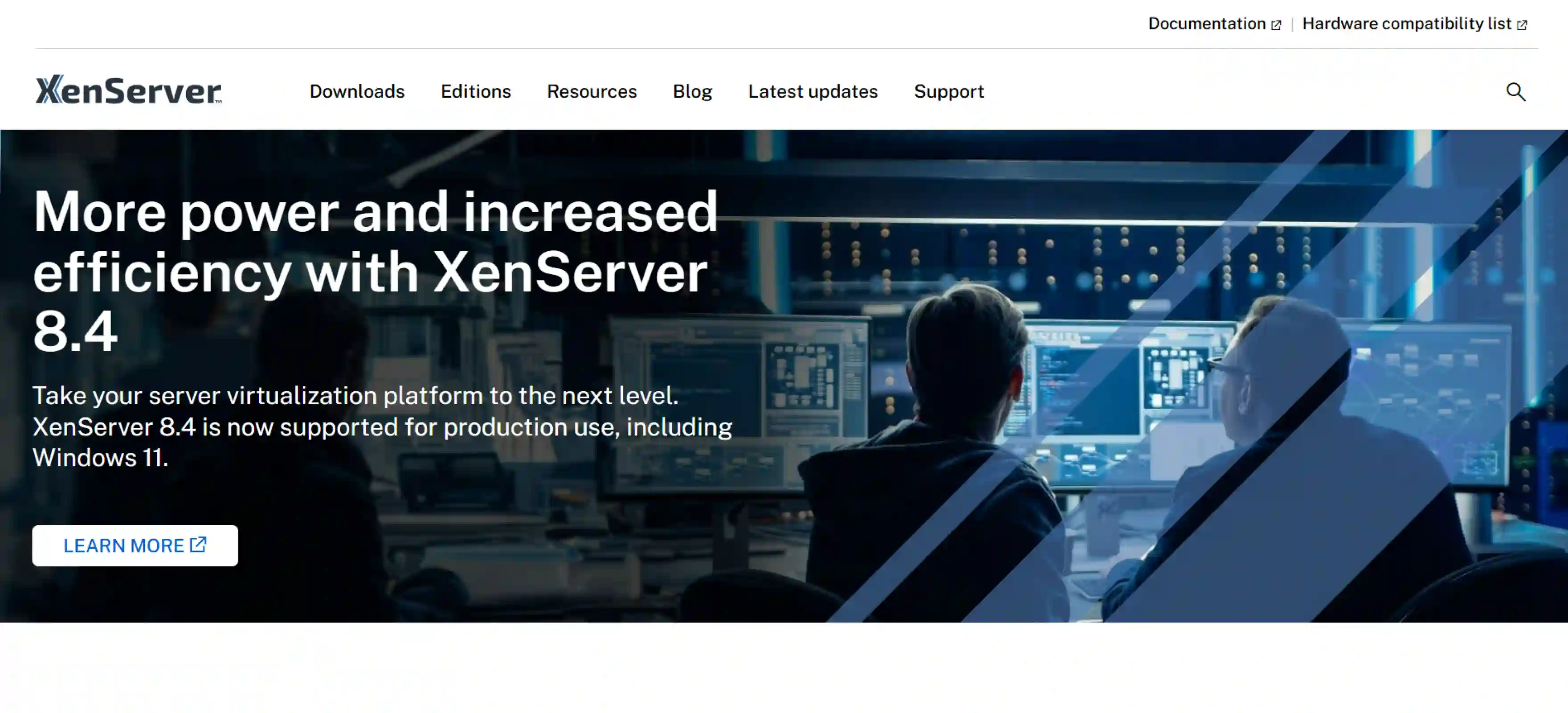Open the Documentation link
The width and height of the screenshot is (1568, 713).
click(1208, 24)
